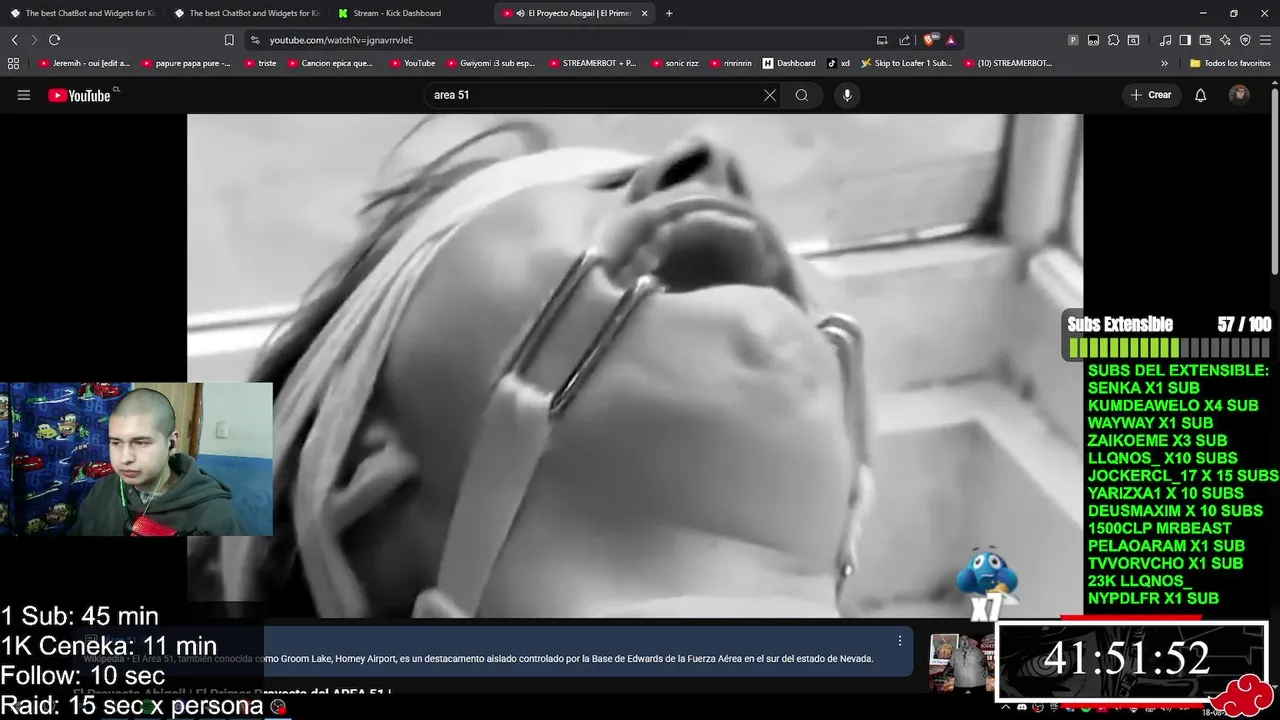Open the account avatar menu

[1239, 95]
